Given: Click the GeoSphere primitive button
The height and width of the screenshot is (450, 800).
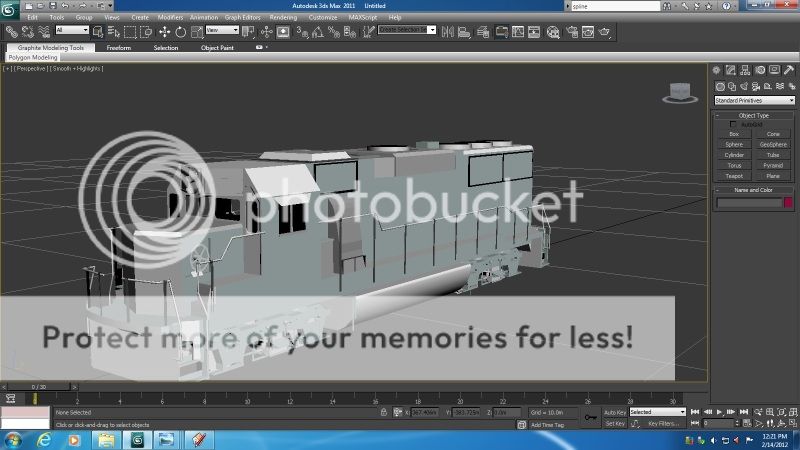Looking at the screenshot, I should click(x=773, y=144).
